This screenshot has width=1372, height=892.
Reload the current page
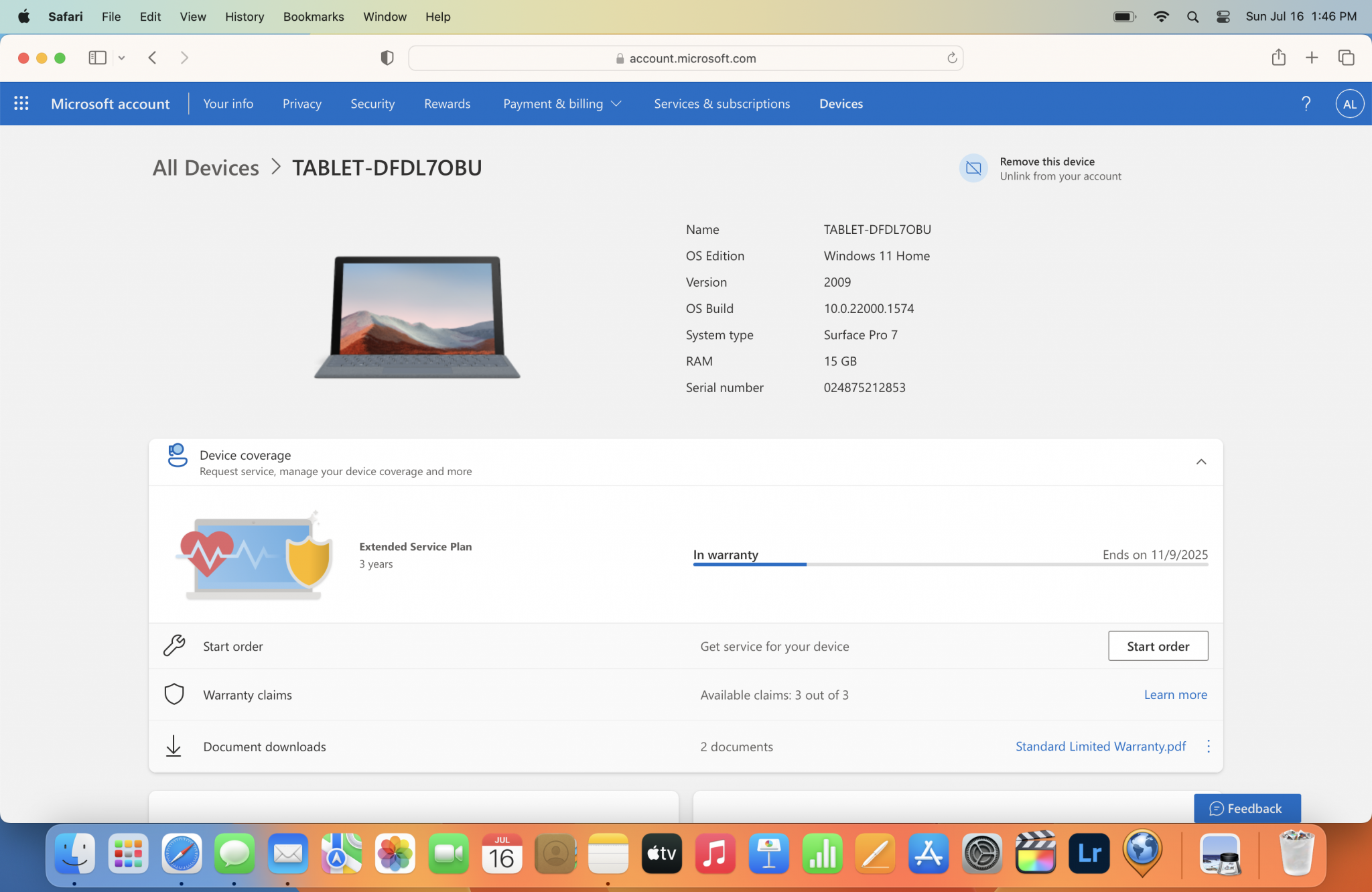point(951,58)
